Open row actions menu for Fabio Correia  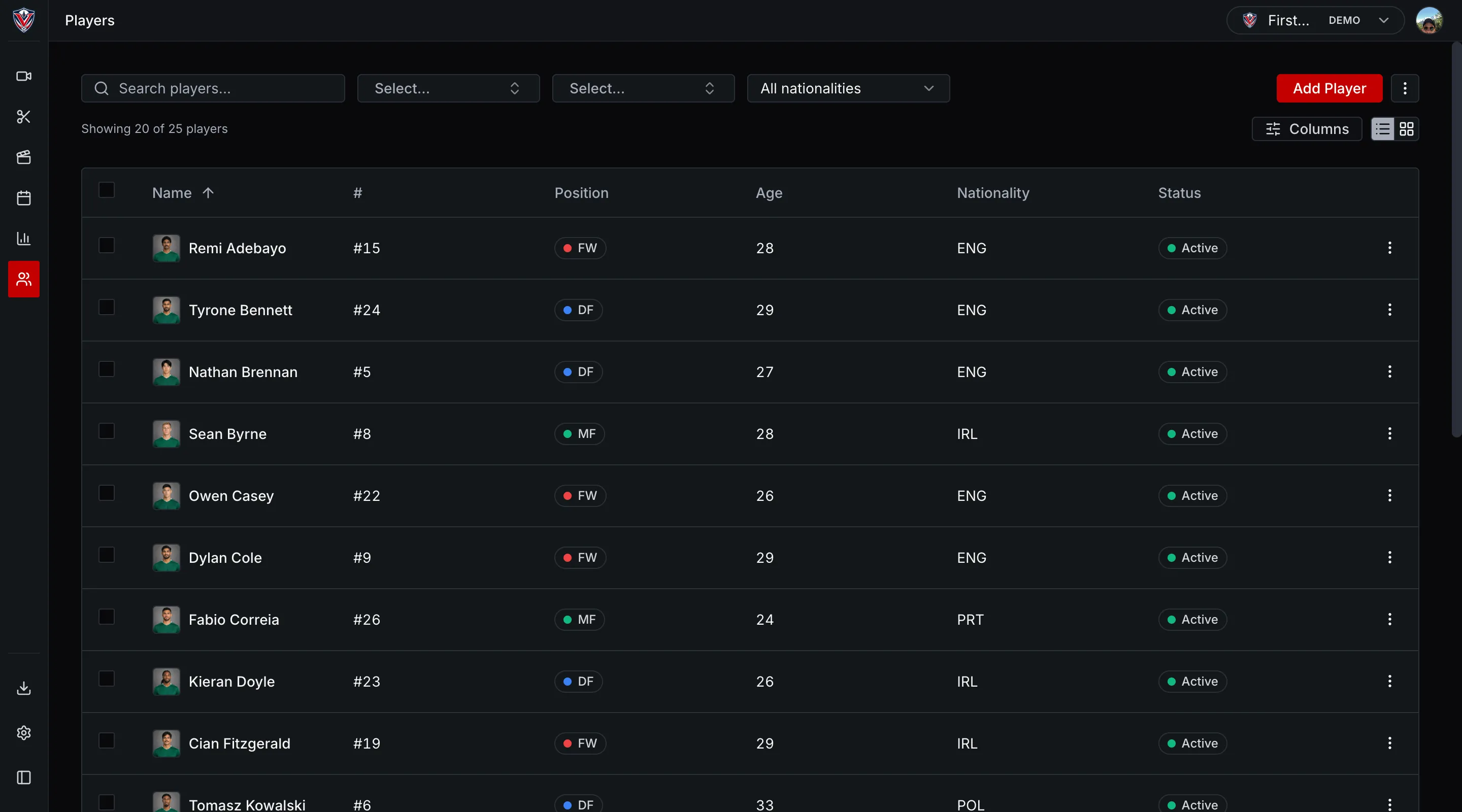click(x=1390, y=620)
